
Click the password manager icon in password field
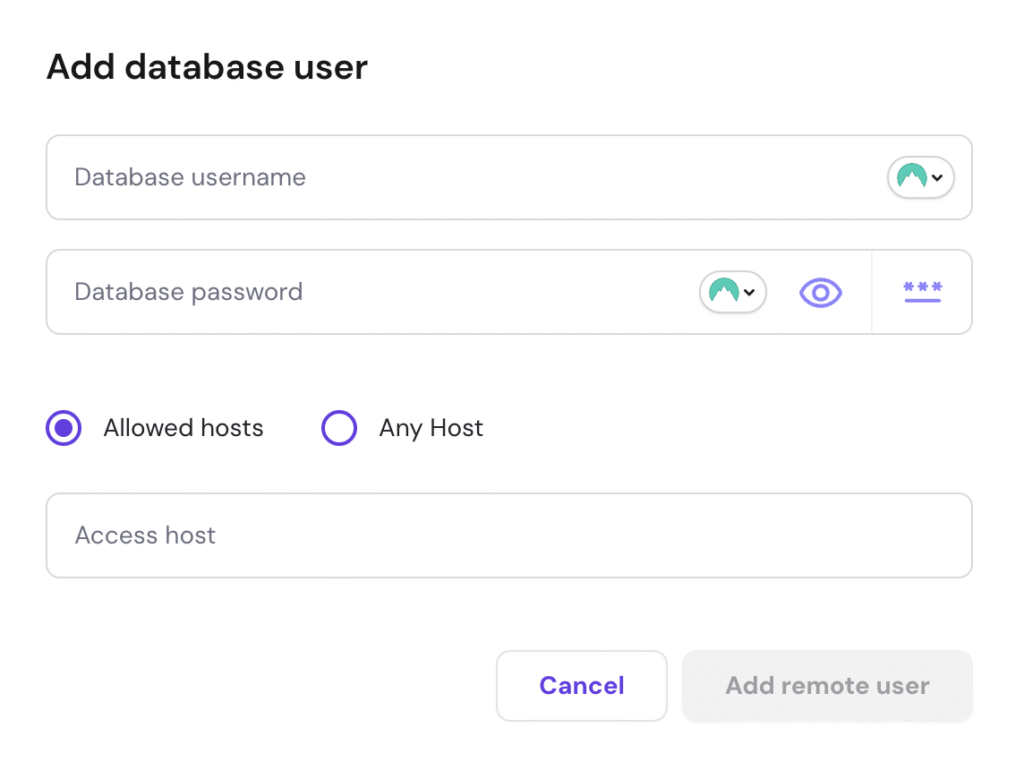pyautogui.click(x=722, y=292)
